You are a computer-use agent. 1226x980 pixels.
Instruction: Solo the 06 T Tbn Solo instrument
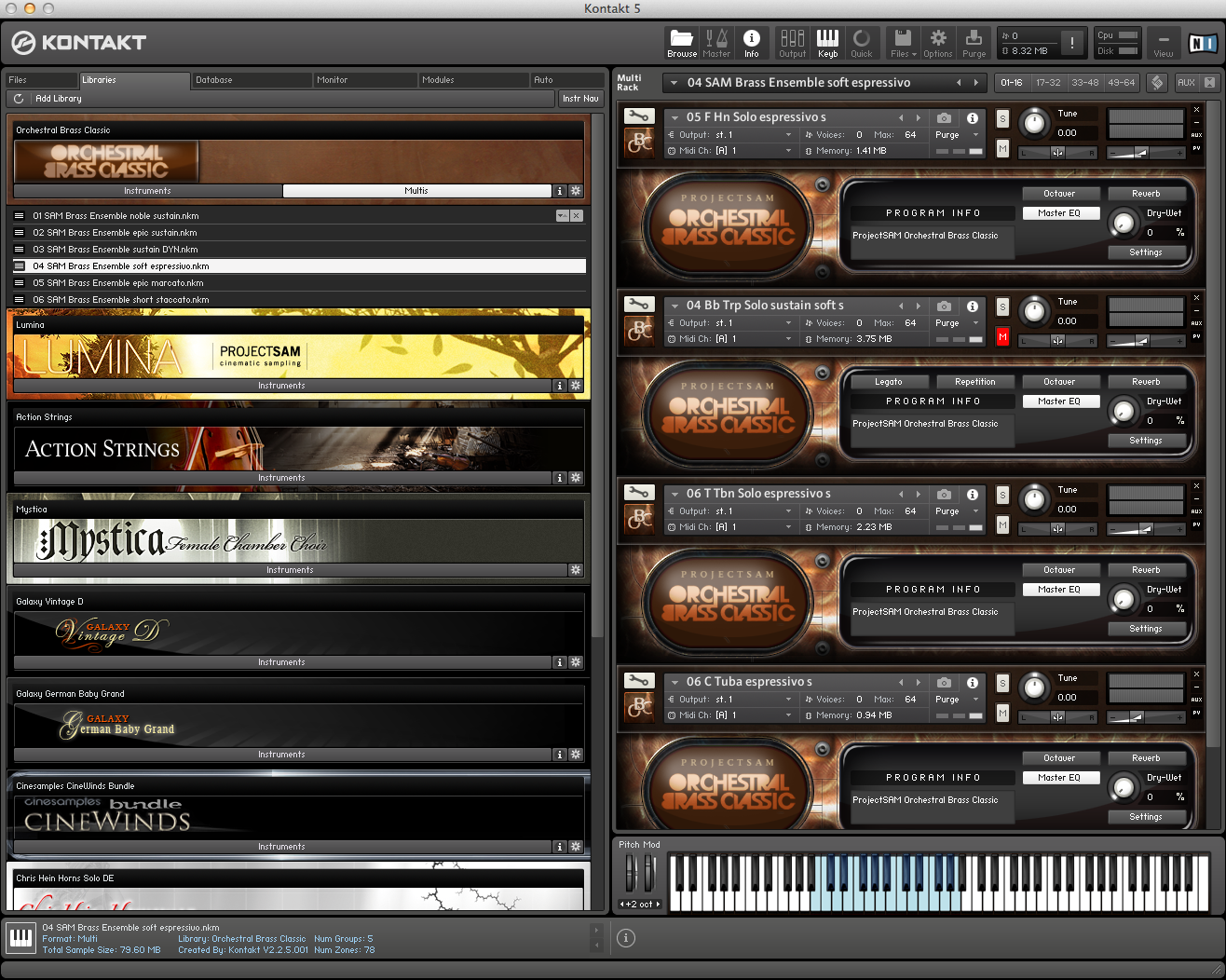point(1002,495)
